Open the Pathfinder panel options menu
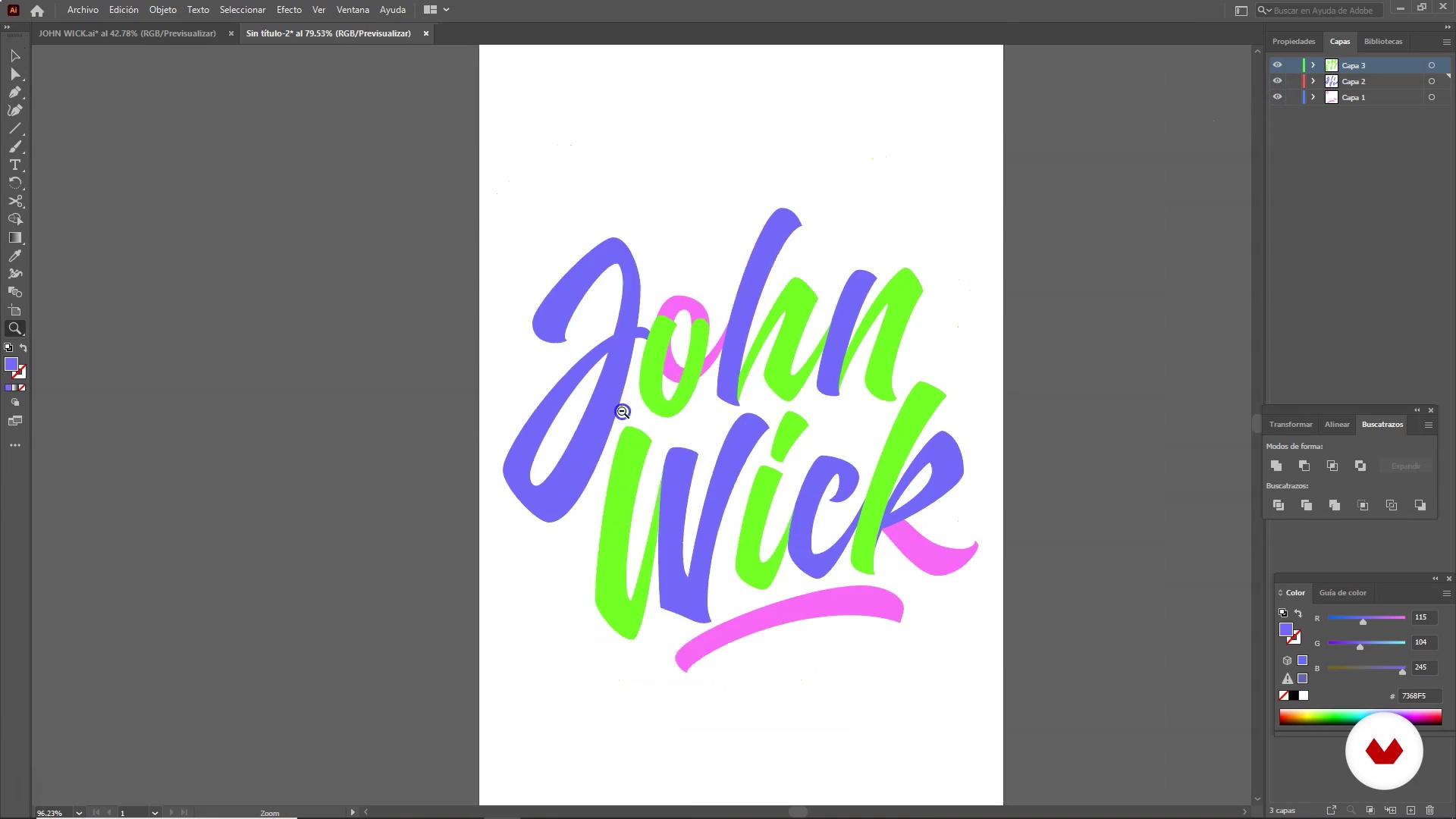This screenshot has height=819, width=1456. [x=1429, y=425]
